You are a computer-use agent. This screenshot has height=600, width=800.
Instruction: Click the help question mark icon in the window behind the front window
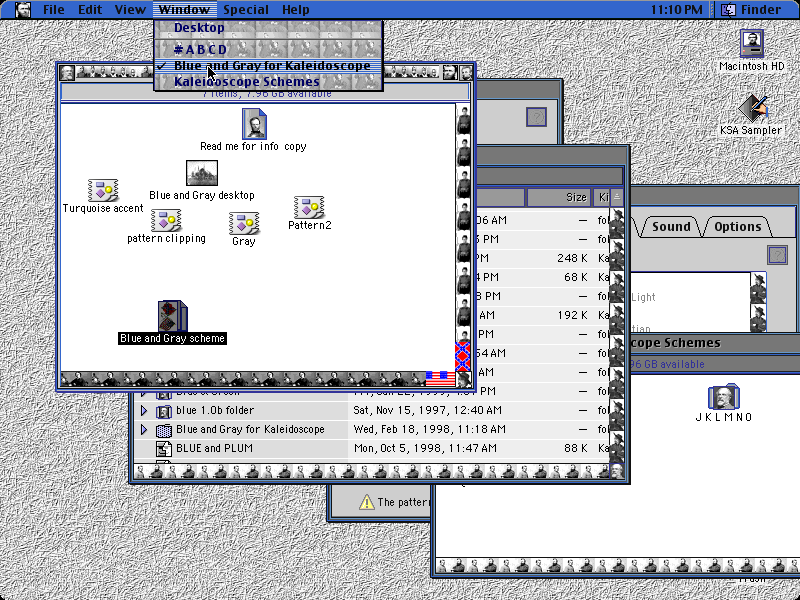coord(536,117)
